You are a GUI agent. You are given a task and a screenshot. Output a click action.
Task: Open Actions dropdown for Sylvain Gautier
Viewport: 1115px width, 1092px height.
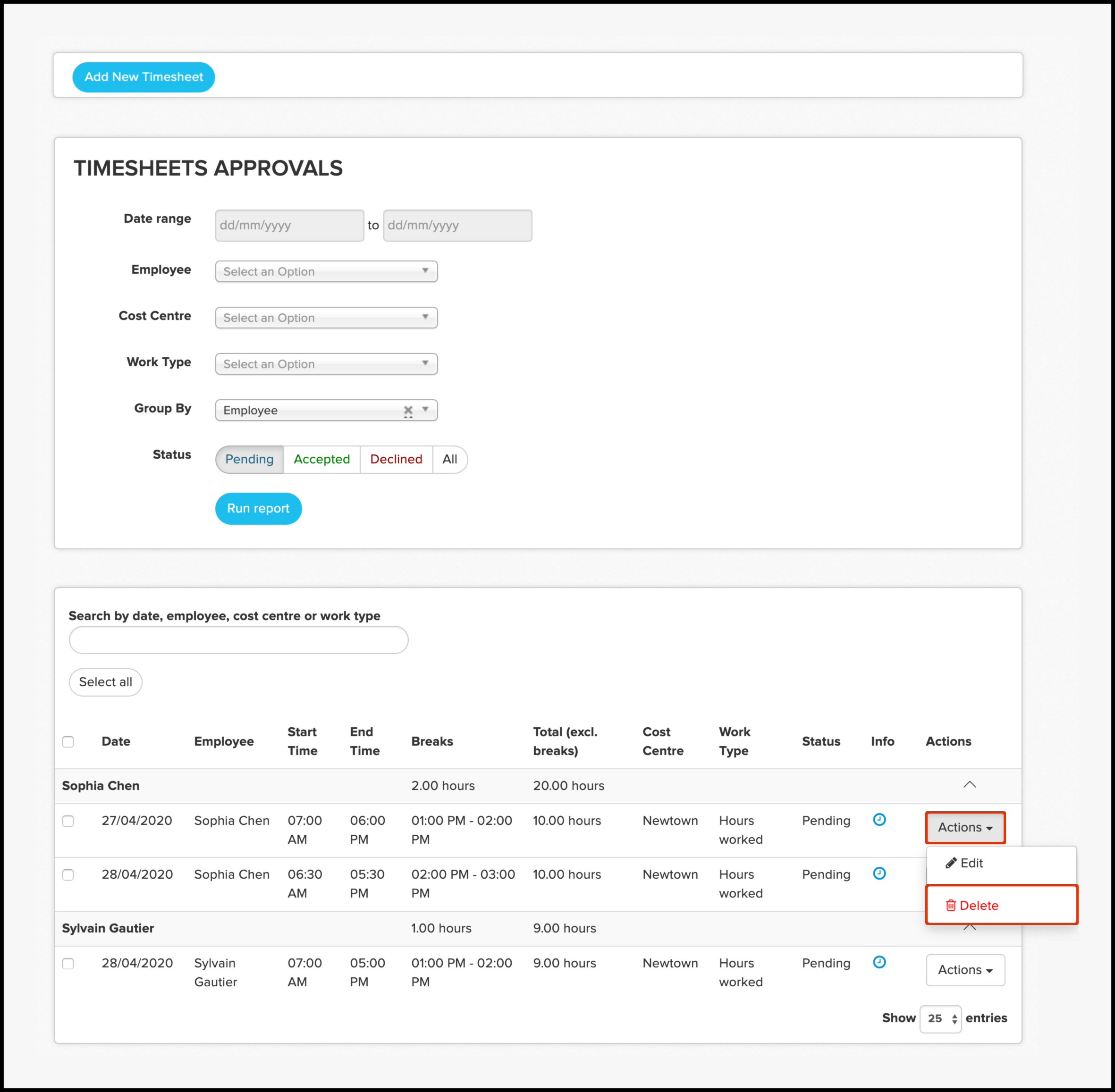coord(965,970)
